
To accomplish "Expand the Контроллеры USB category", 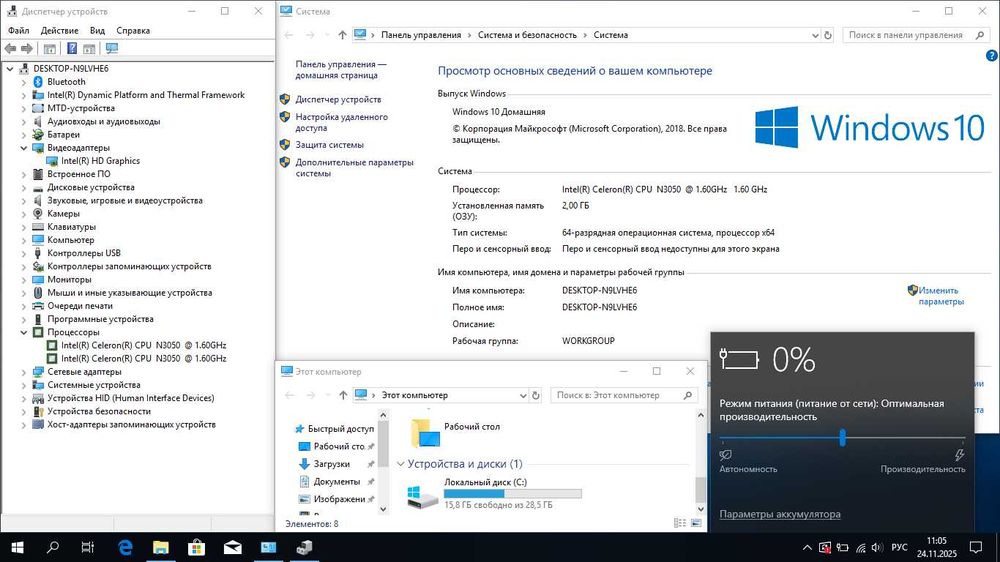I will point(24,253).
